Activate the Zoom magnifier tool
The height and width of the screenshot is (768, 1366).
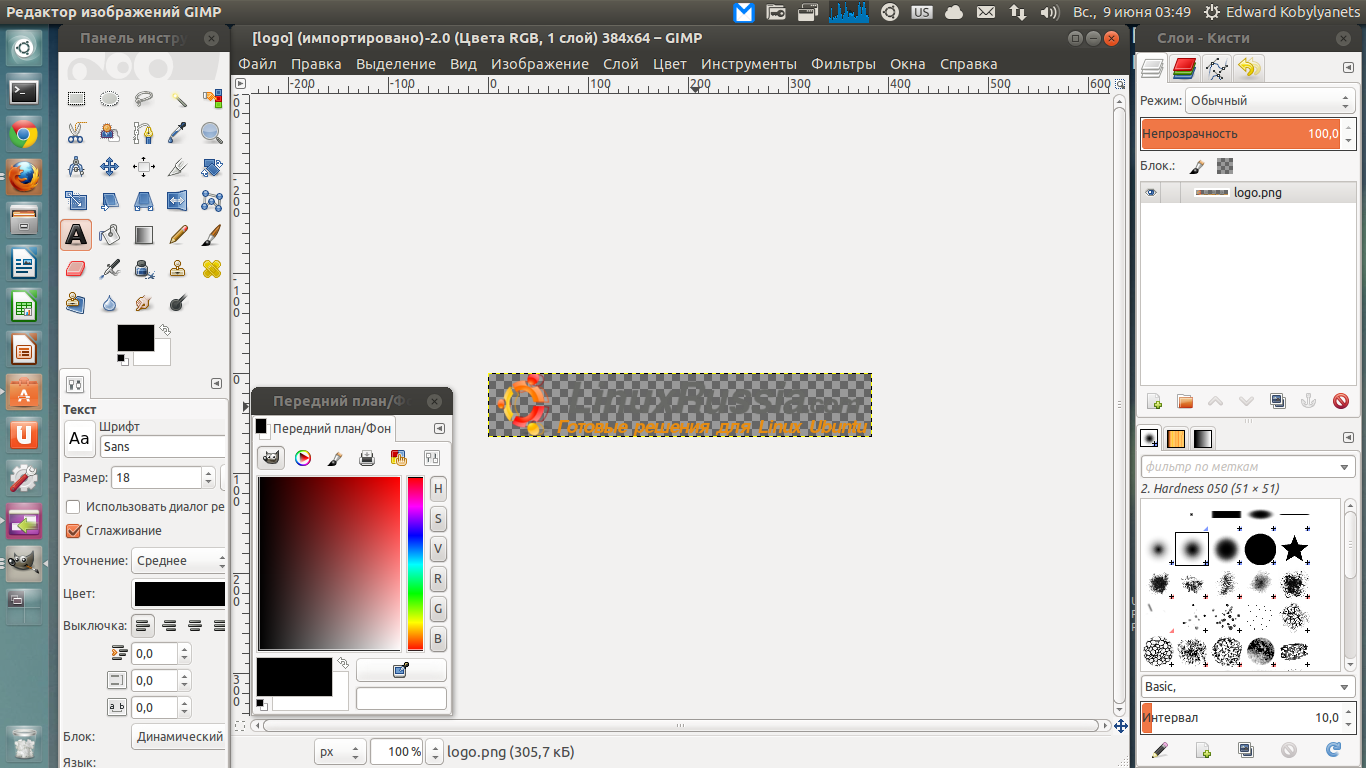coord(212,133)
